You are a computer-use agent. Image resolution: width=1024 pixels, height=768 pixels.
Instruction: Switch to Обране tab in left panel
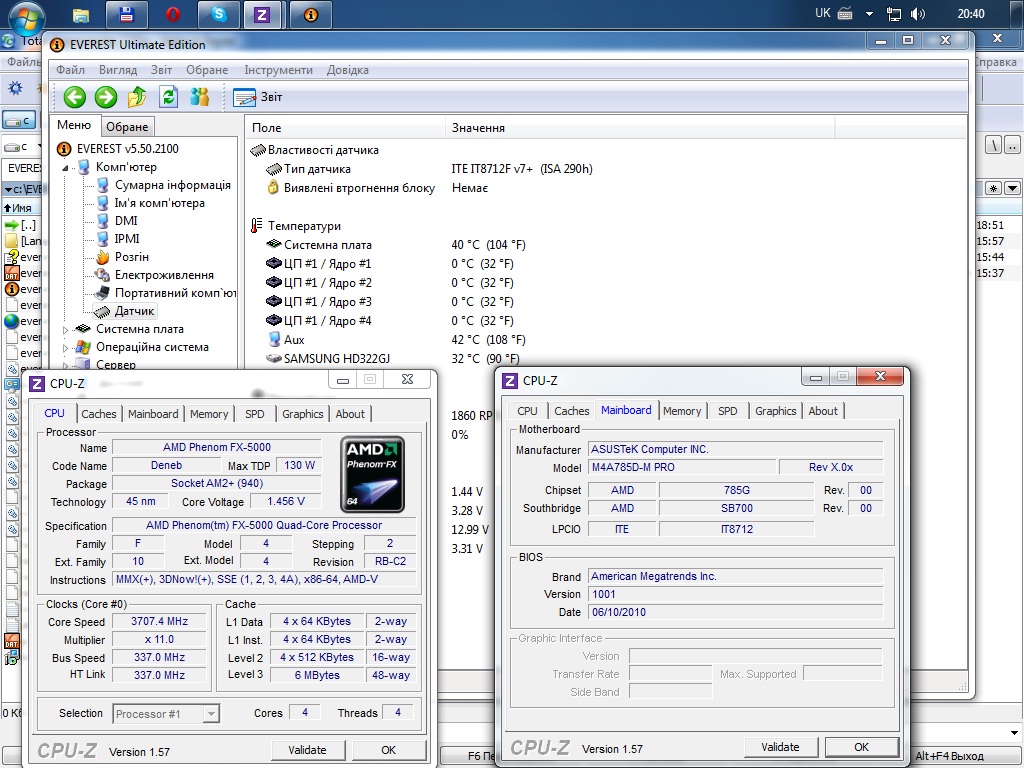point(127,127)
